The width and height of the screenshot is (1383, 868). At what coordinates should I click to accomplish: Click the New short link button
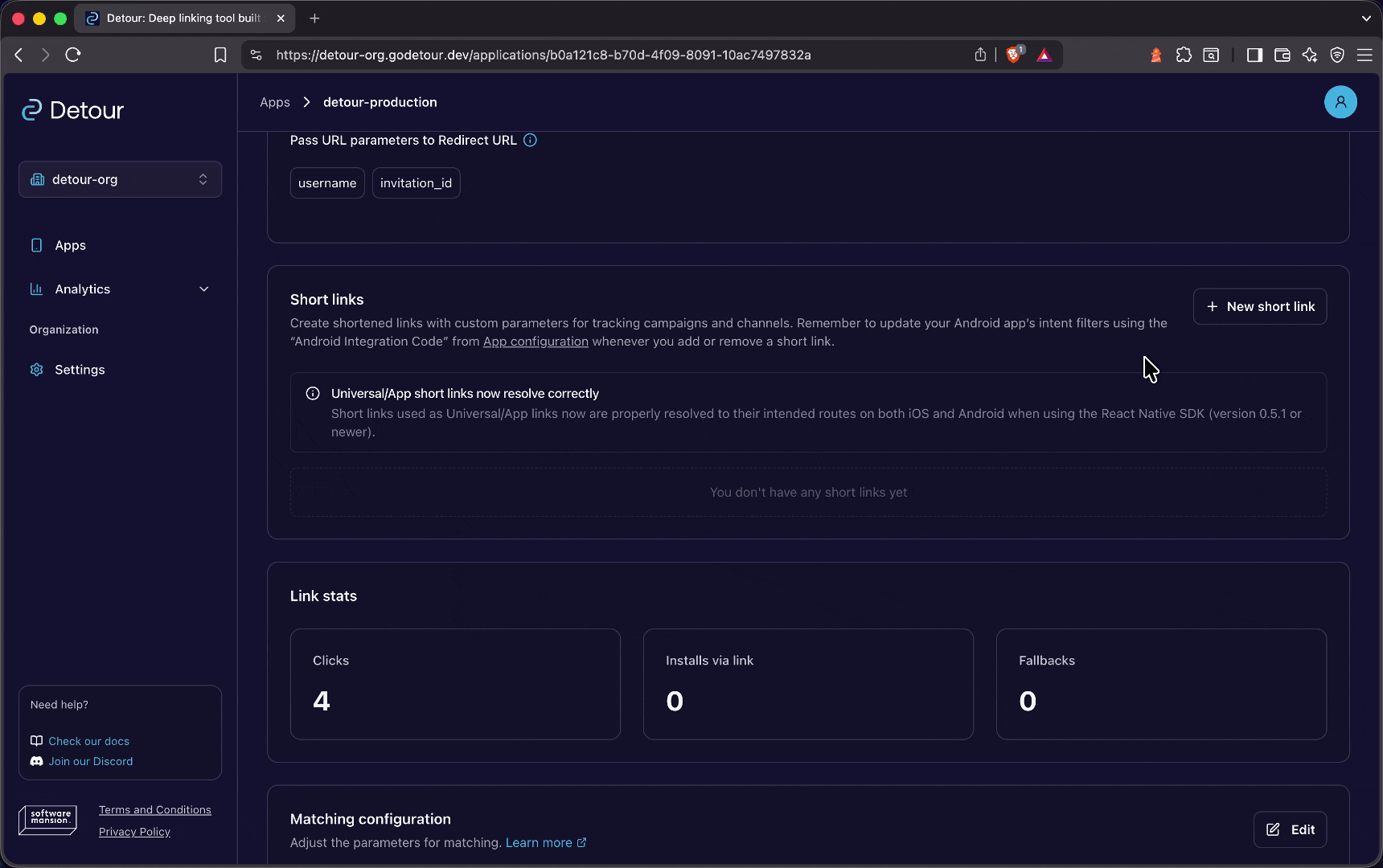(x=1259, y=306)
